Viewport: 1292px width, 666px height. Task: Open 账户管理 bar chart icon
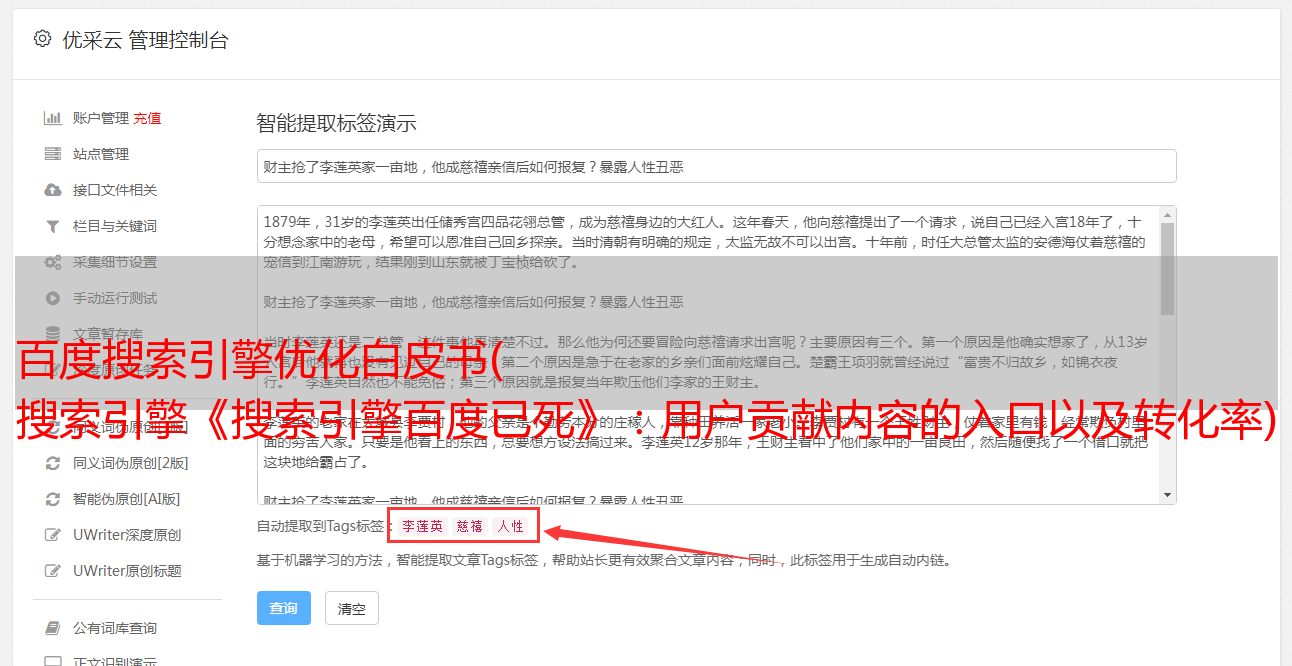53,118
